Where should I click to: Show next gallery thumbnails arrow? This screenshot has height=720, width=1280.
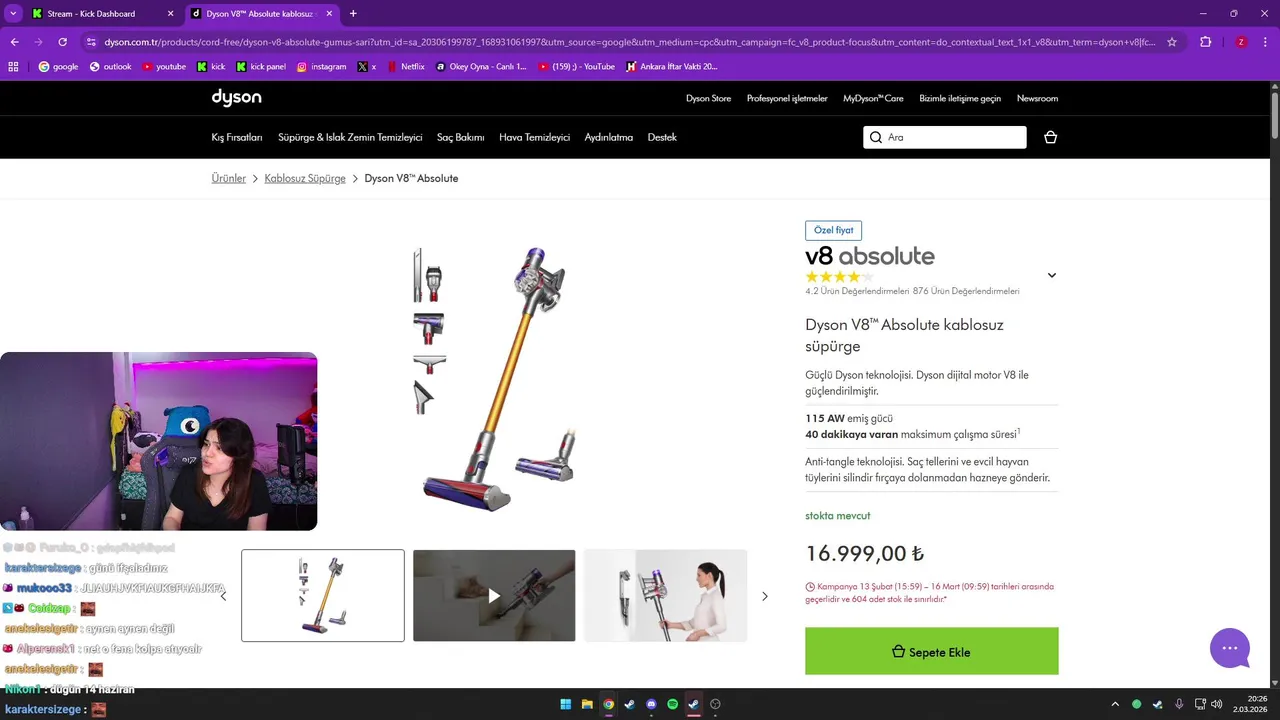(765, 596)
